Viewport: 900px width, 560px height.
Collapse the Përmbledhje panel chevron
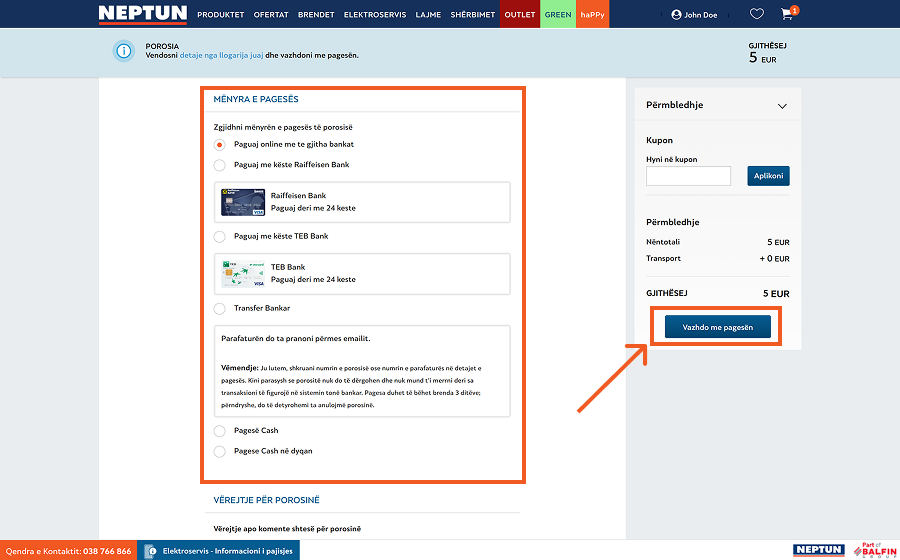point(782,106)
